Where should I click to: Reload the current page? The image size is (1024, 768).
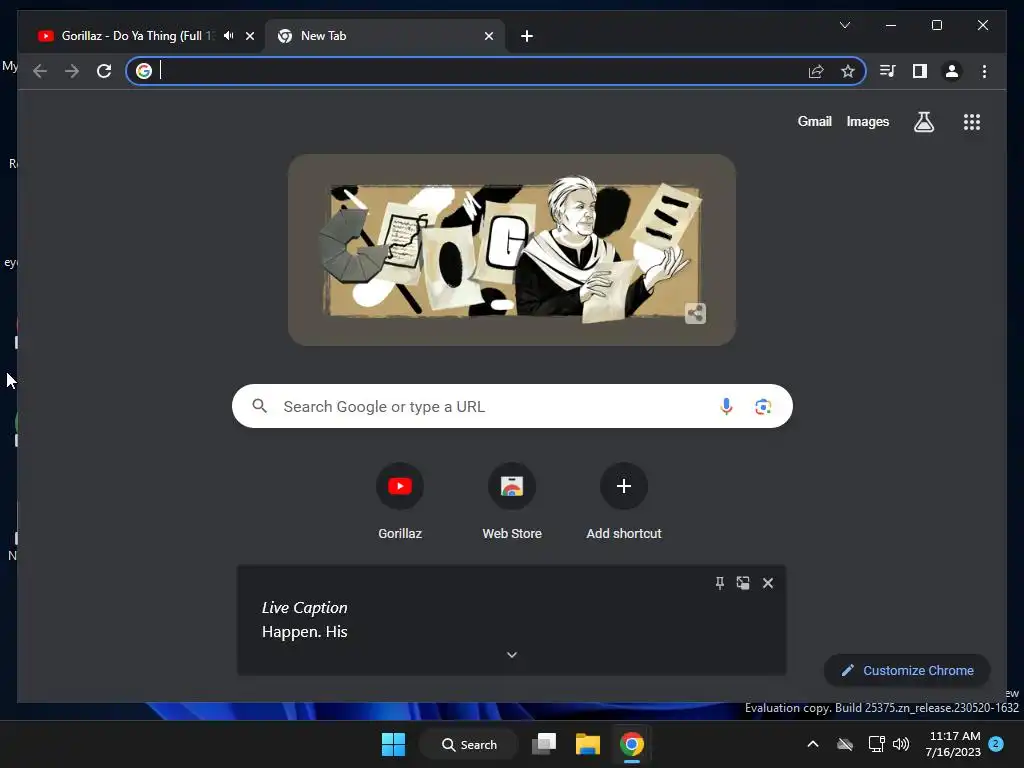(x=104, y=71)
